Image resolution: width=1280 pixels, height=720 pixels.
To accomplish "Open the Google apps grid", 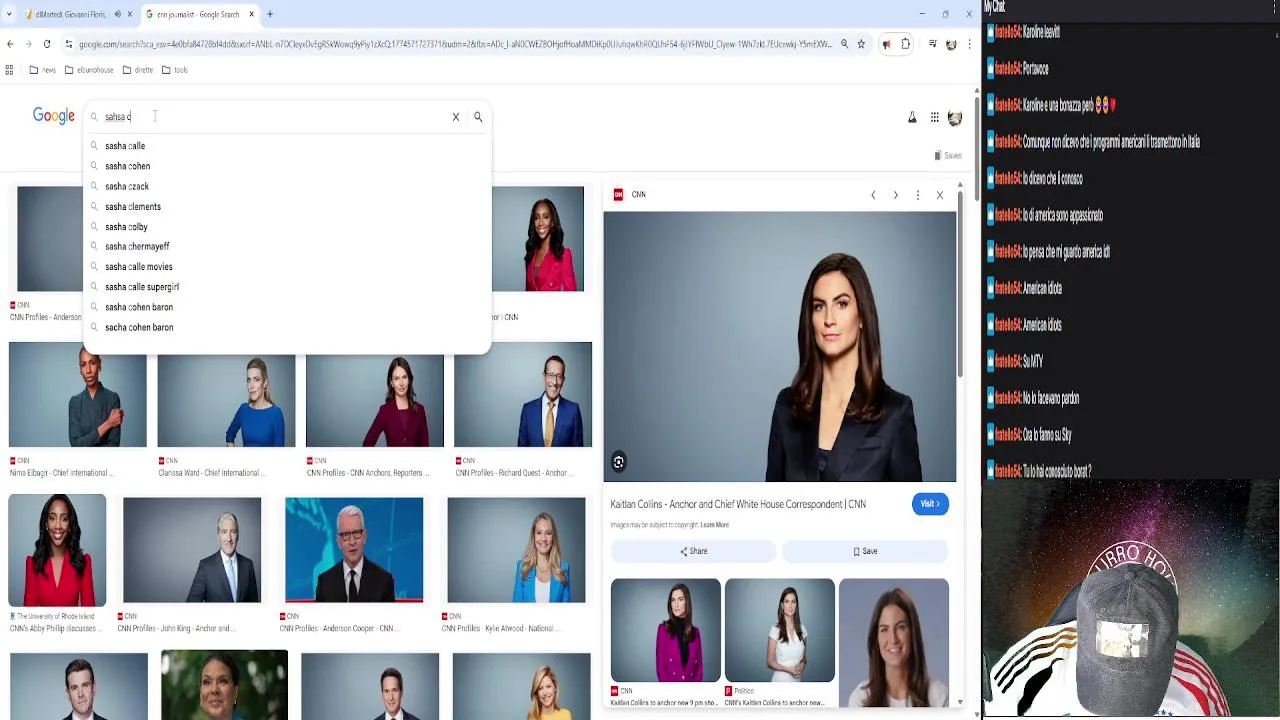I will (x=934, y=118).
